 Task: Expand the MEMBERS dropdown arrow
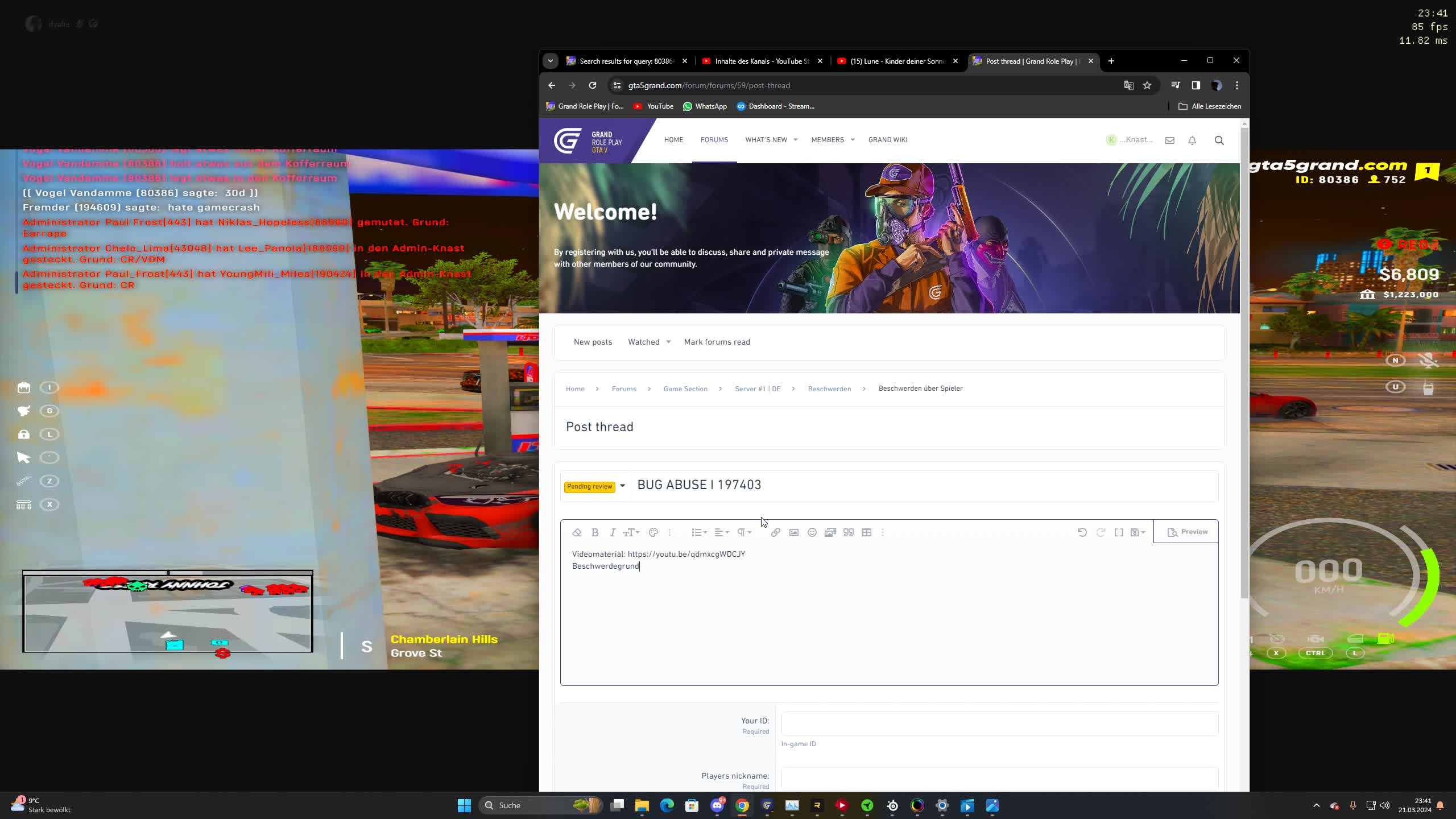[853, 140]
